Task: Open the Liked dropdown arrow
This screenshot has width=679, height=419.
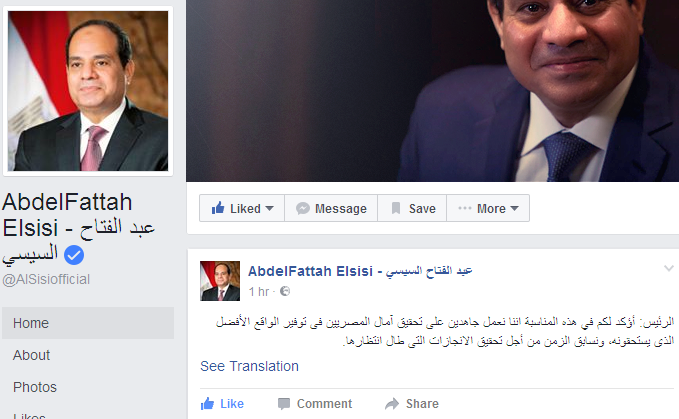Action: pos(269,209)
